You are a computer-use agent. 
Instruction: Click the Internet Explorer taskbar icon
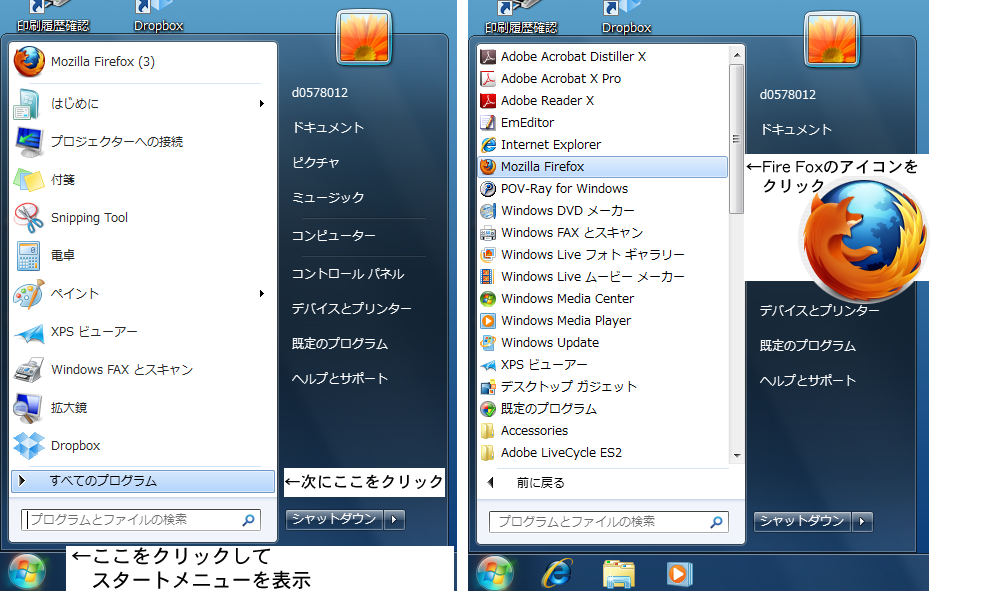[557, 573]
